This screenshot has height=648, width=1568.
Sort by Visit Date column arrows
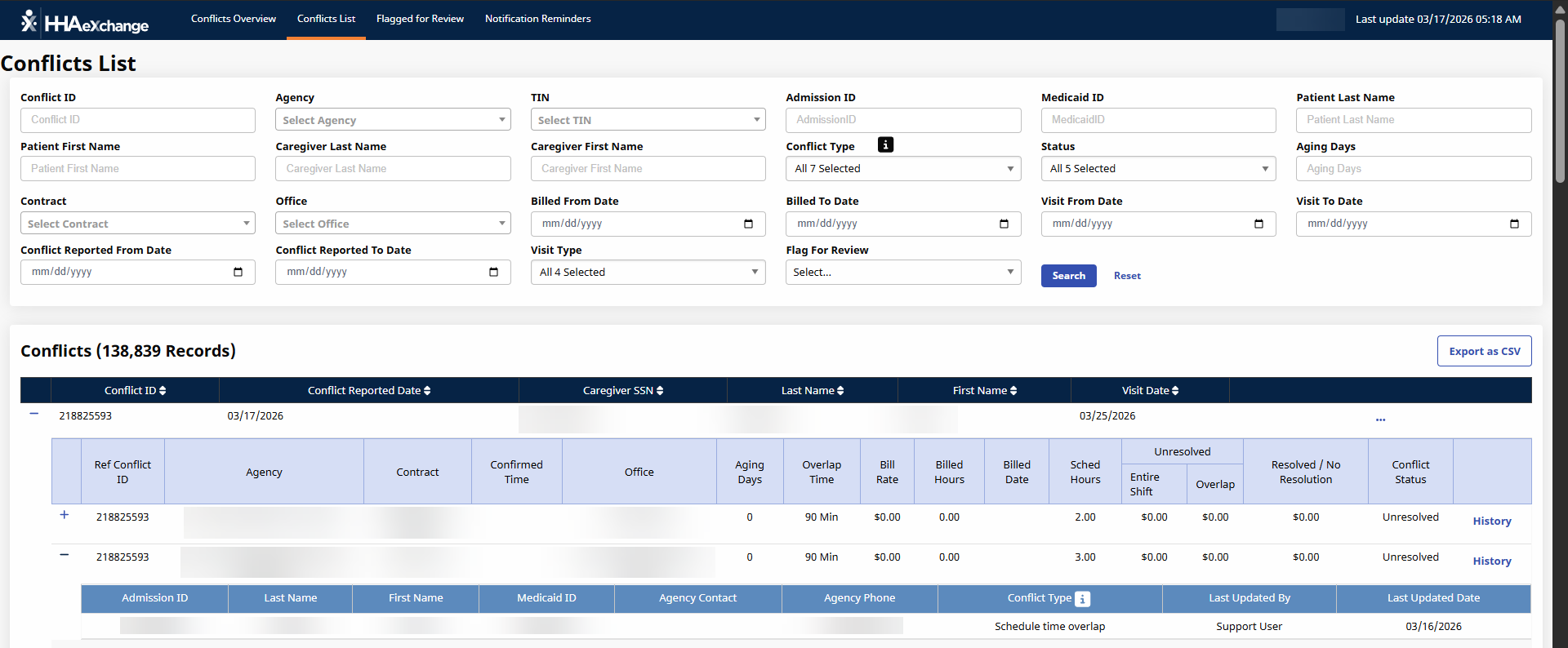click(1175, 391)
